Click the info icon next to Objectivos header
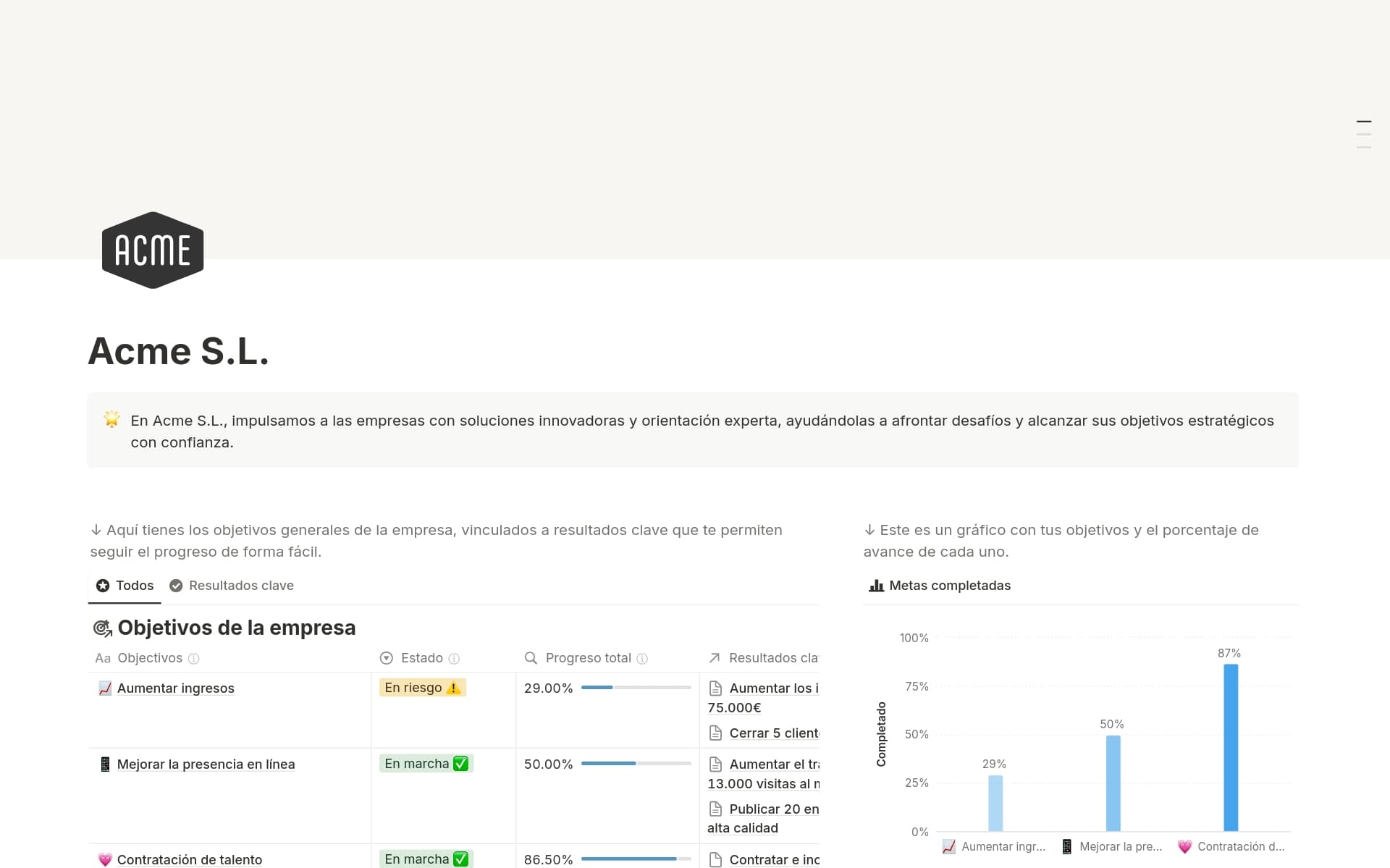 [x=193, y=659]
